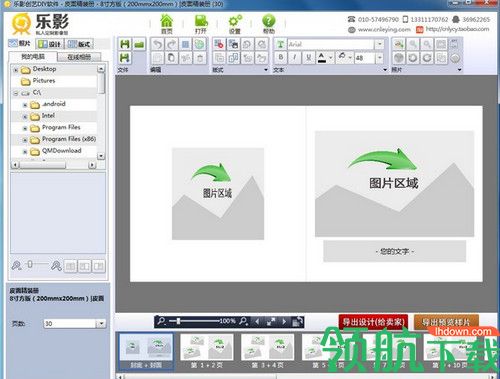Screen dimensions: 500x379
Task: Go to previous page with left arrow
Action: (257, 321)
